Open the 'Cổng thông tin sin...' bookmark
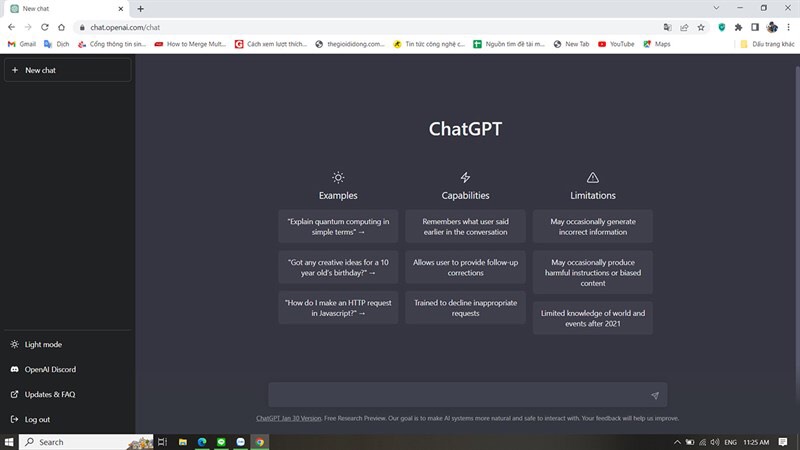 pyautogui.click(x=112, y=44)
